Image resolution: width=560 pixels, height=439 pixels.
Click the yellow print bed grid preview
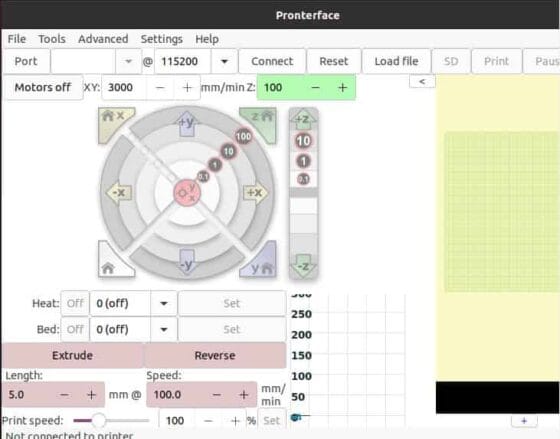pyautogui.click(x=501, y=212)
